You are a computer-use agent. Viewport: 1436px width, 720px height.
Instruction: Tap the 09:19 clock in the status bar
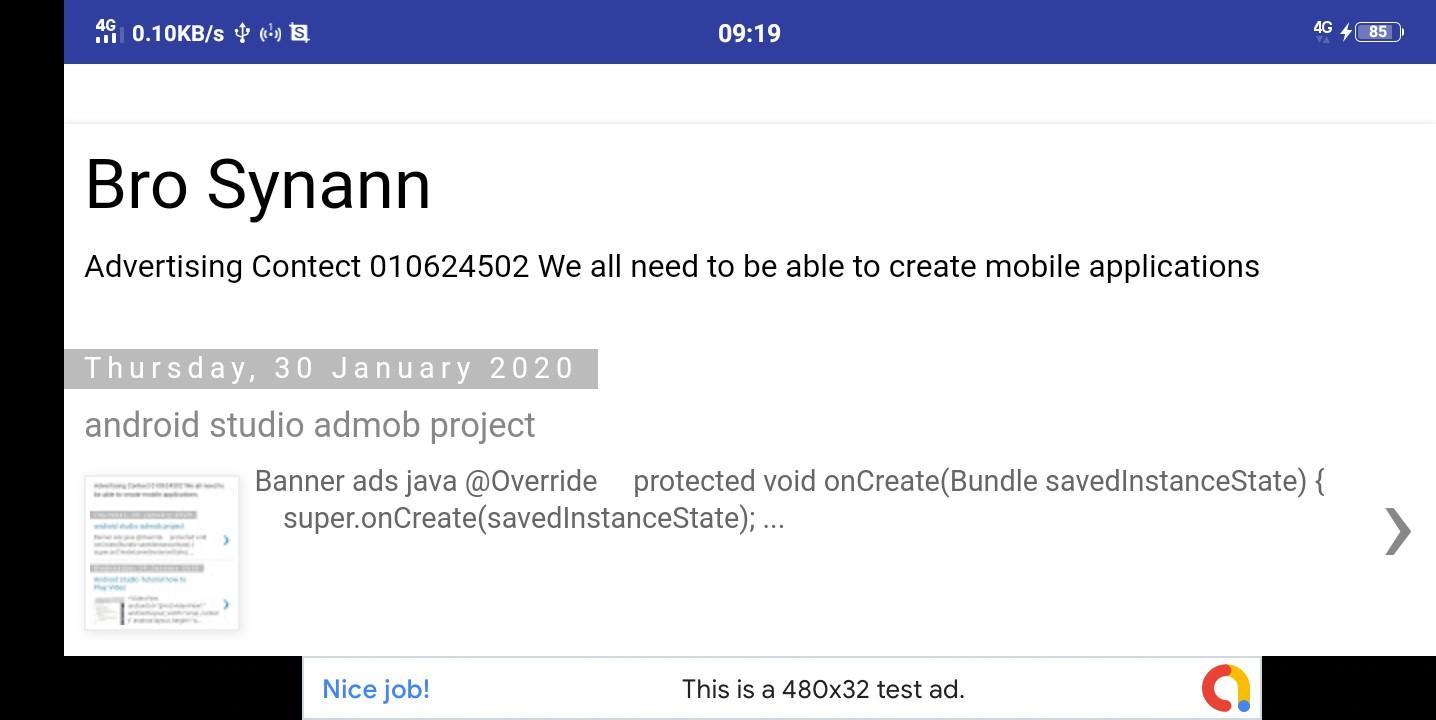point(749,33)
